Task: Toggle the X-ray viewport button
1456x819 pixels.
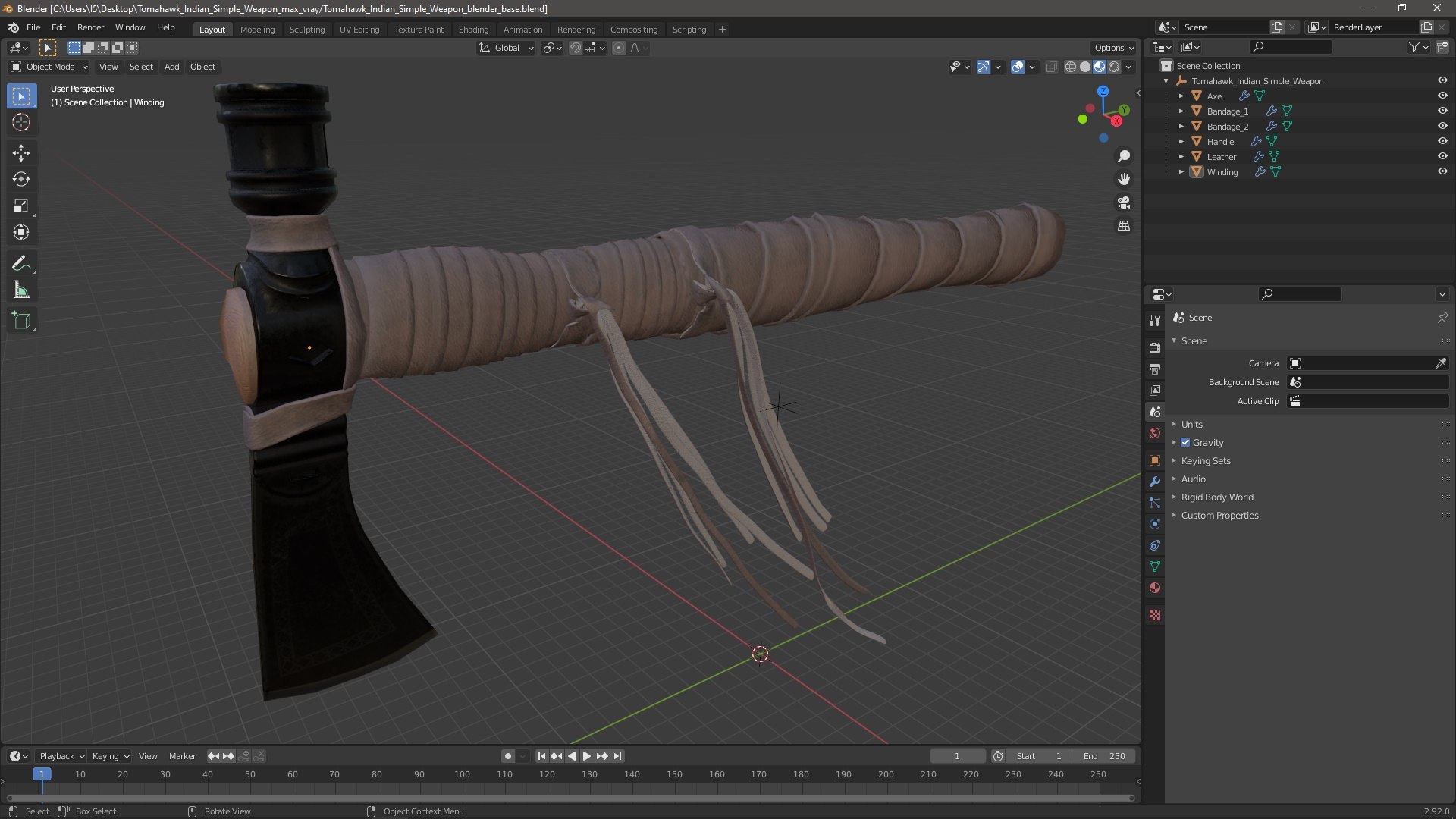Action: [x=1051, y=67]
